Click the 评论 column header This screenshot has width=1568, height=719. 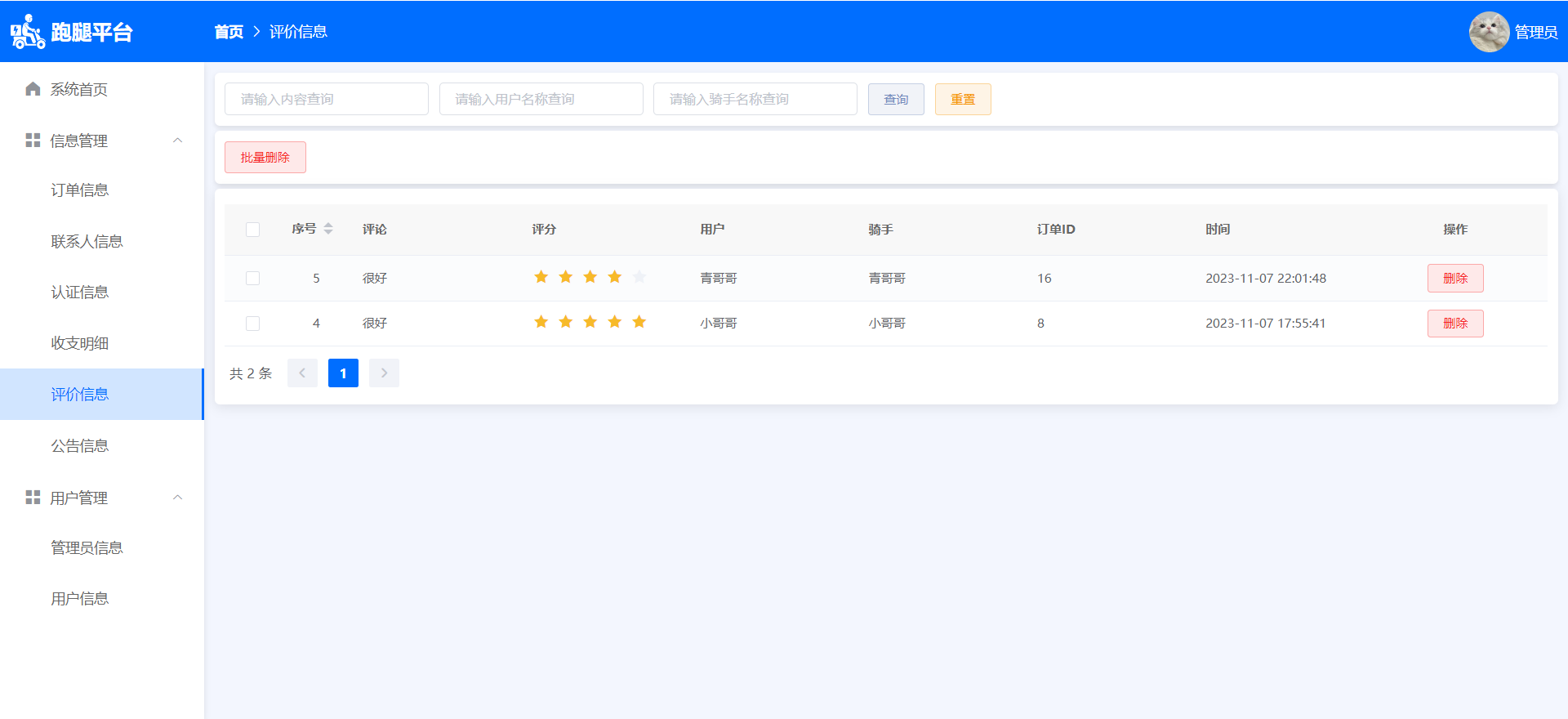click(375, 229)
